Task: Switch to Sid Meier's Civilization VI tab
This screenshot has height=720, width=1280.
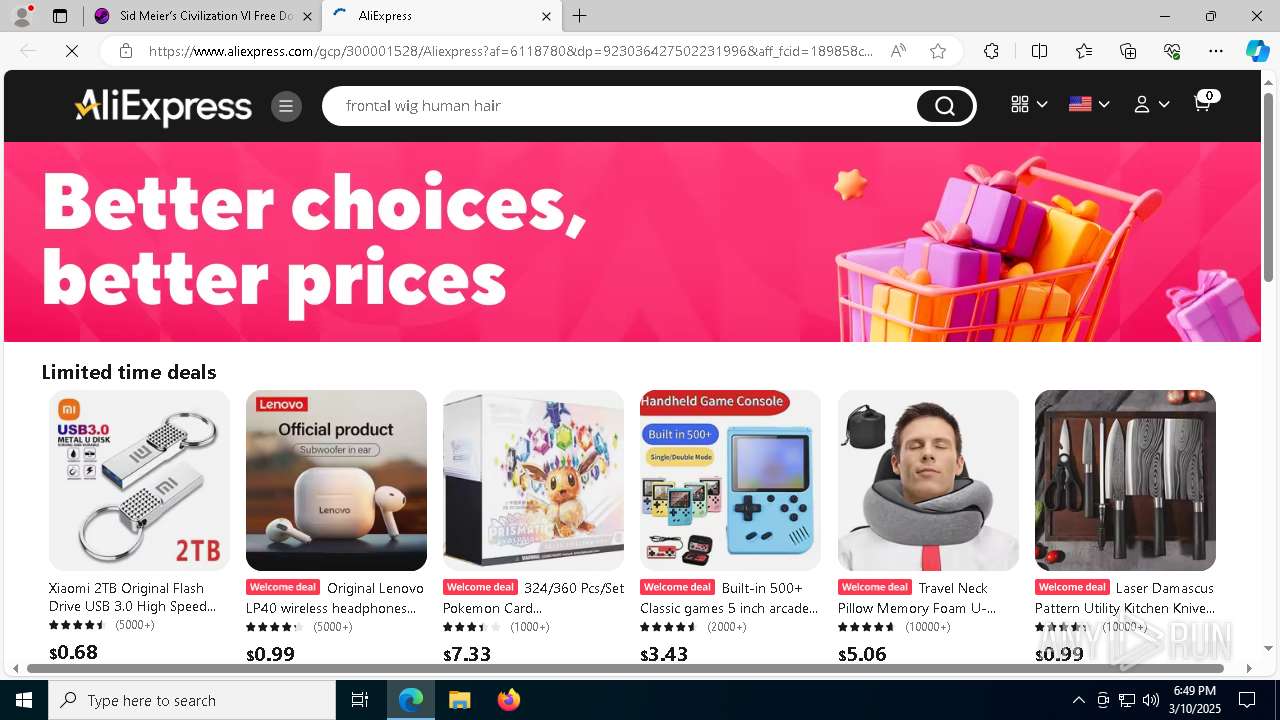Action: (x=201, y=16)
